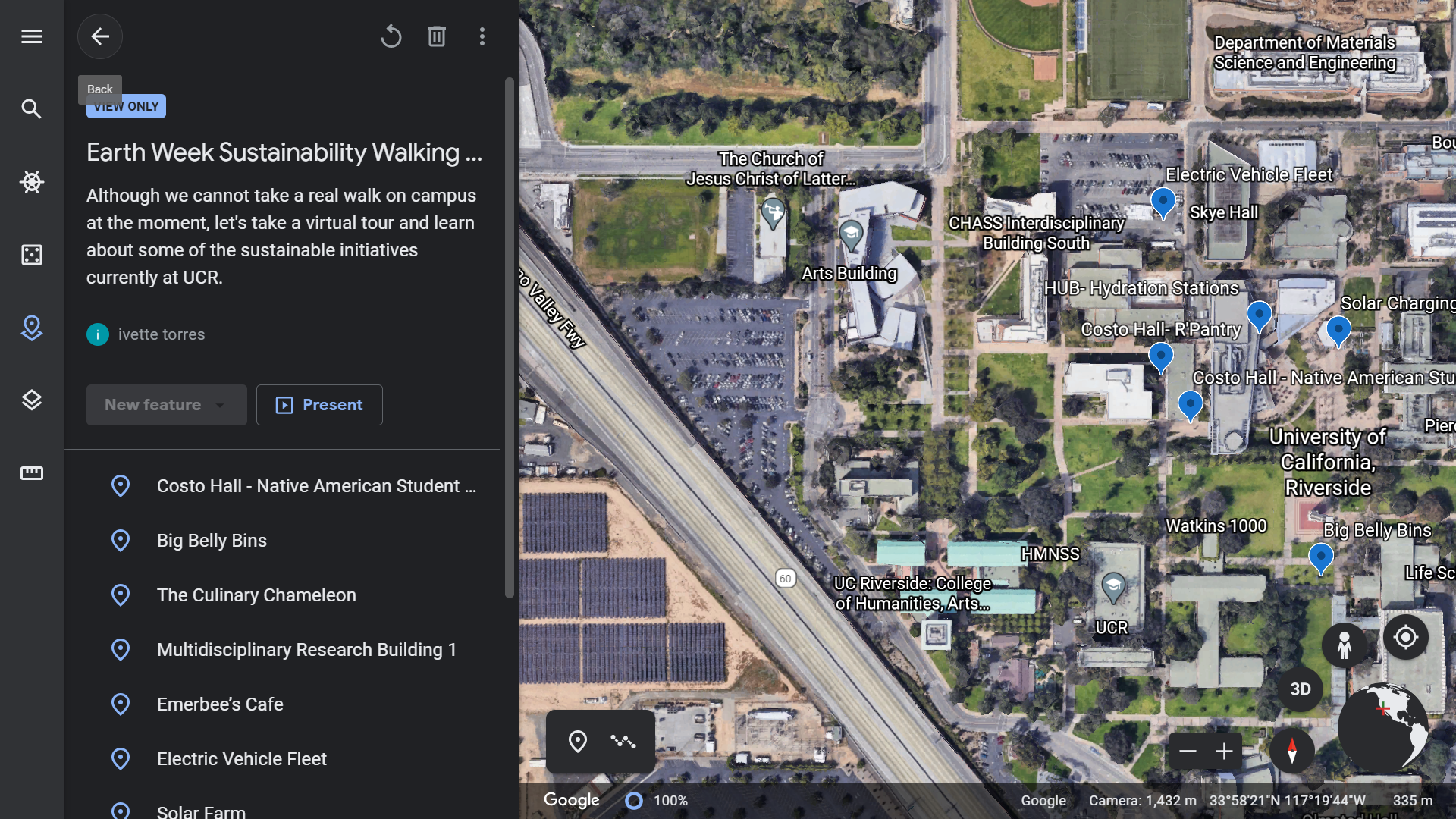Zoom in with the plus button
Screen dimensions: 1456x819
point(1224,752)
